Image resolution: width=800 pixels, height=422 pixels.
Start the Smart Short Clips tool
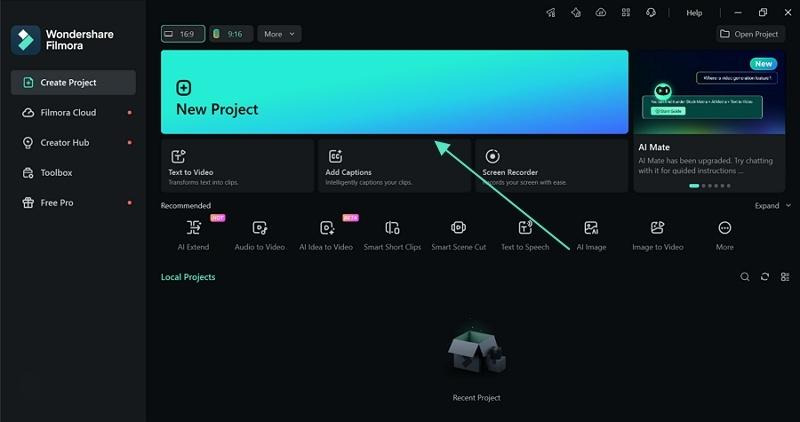(x=392, y=235)
